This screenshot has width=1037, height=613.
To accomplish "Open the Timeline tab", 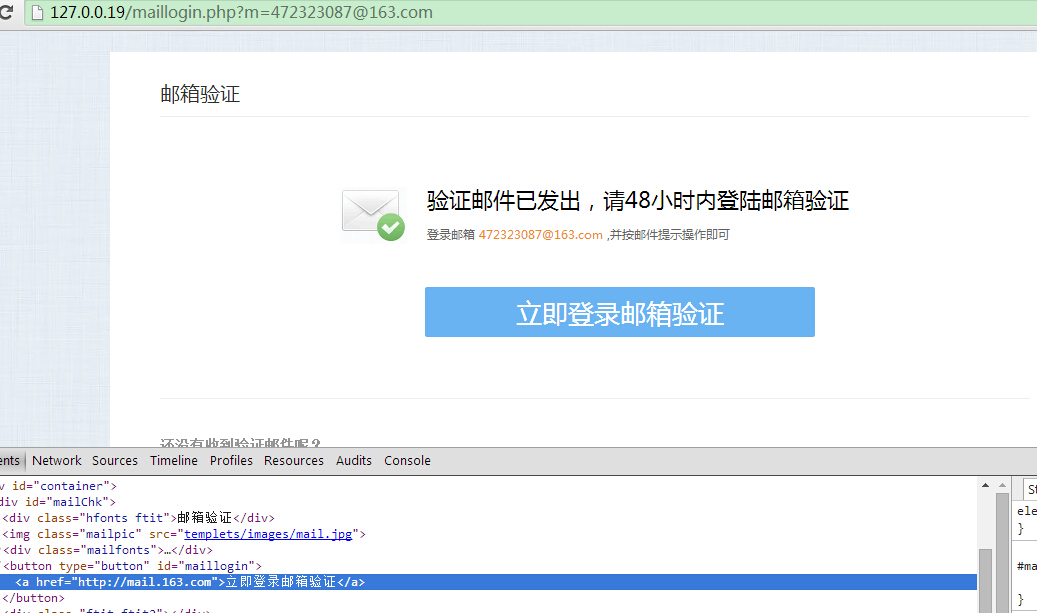I will (173, 460).
